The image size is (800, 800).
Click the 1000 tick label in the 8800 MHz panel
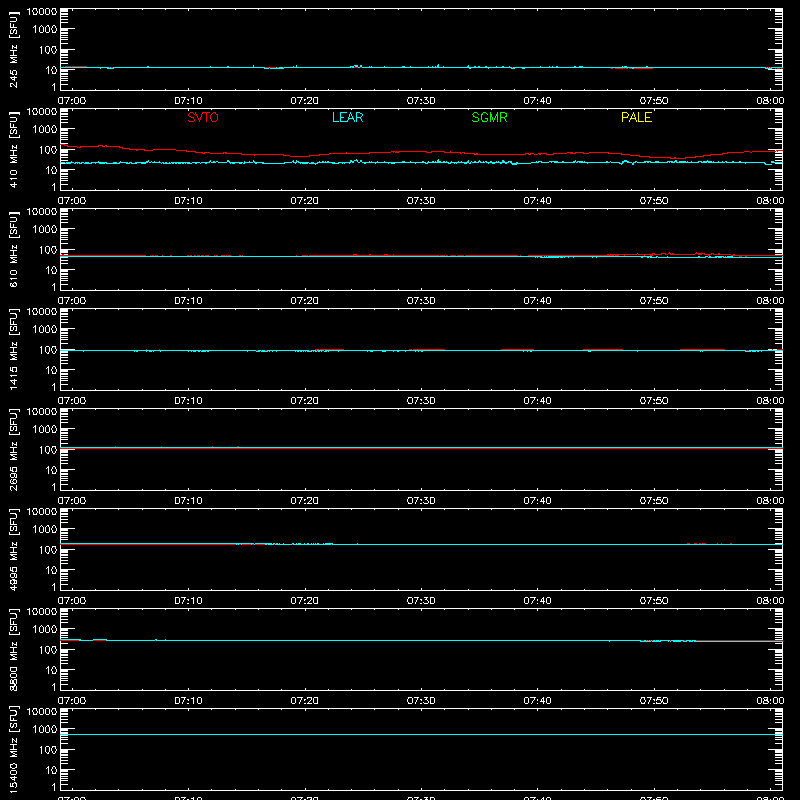click(45, 630)
